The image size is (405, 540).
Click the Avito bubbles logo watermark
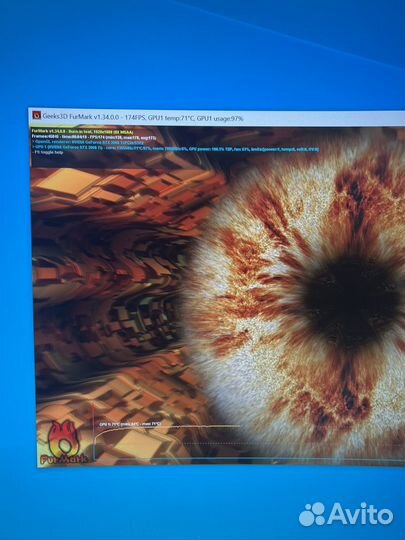click(x=312, y=515)
